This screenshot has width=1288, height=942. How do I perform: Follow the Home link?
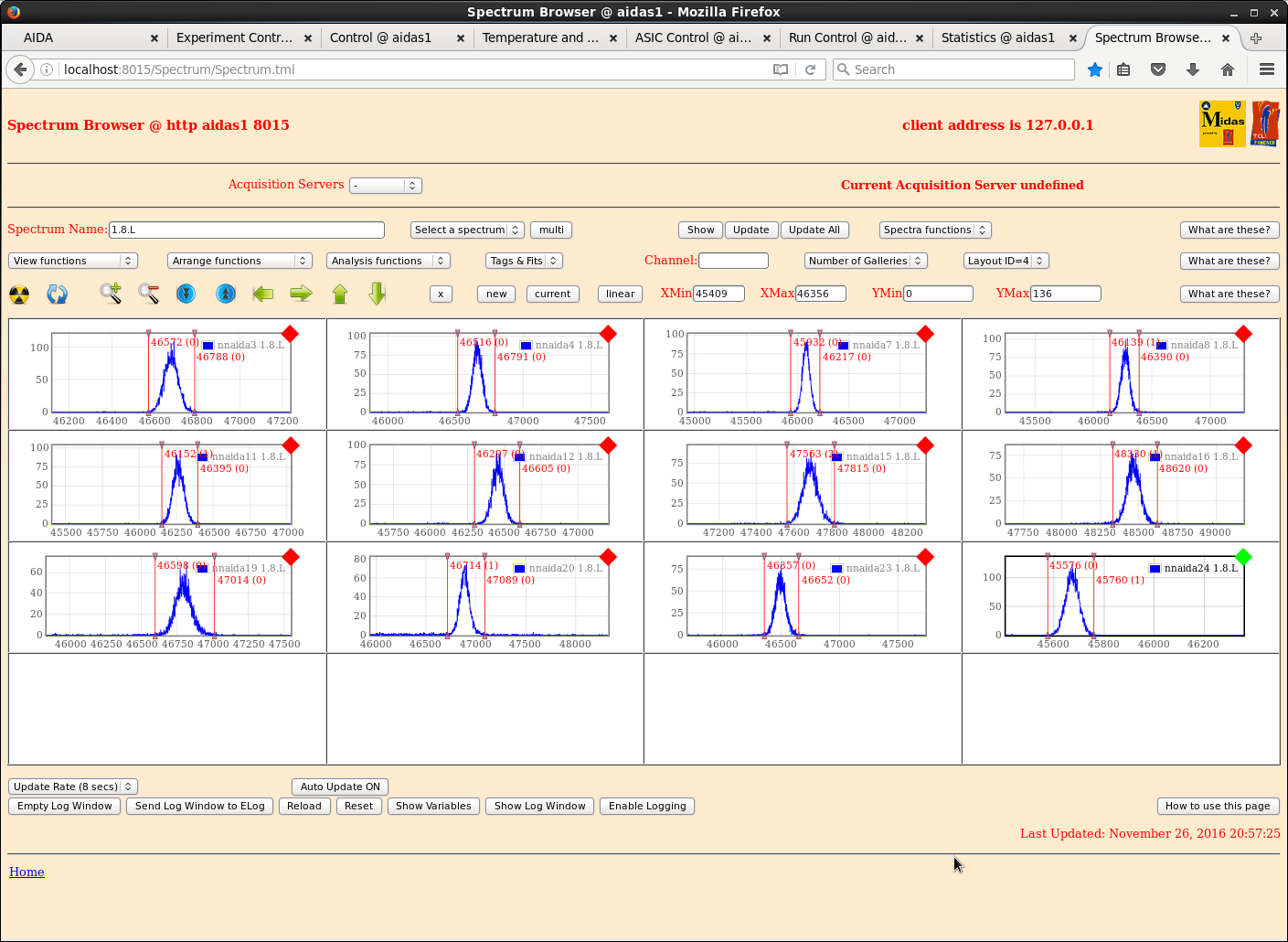(27, 872)
